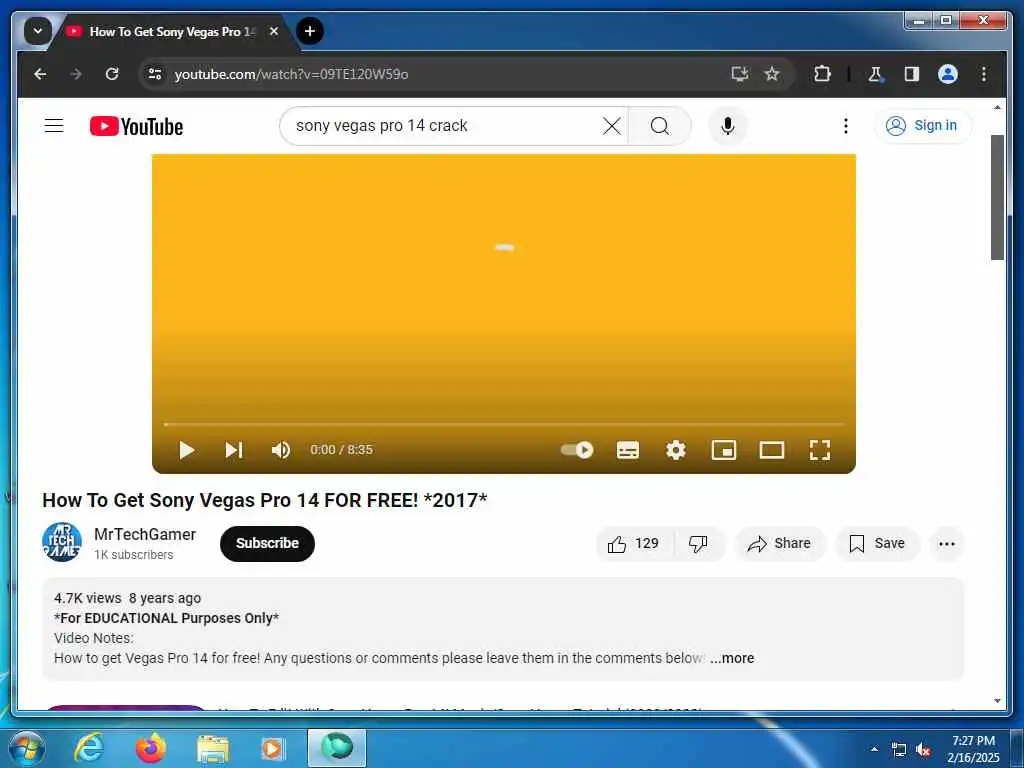Switch to miniplayer mode
Viewport: 1024px width, 768px height.
click(724, 450)
